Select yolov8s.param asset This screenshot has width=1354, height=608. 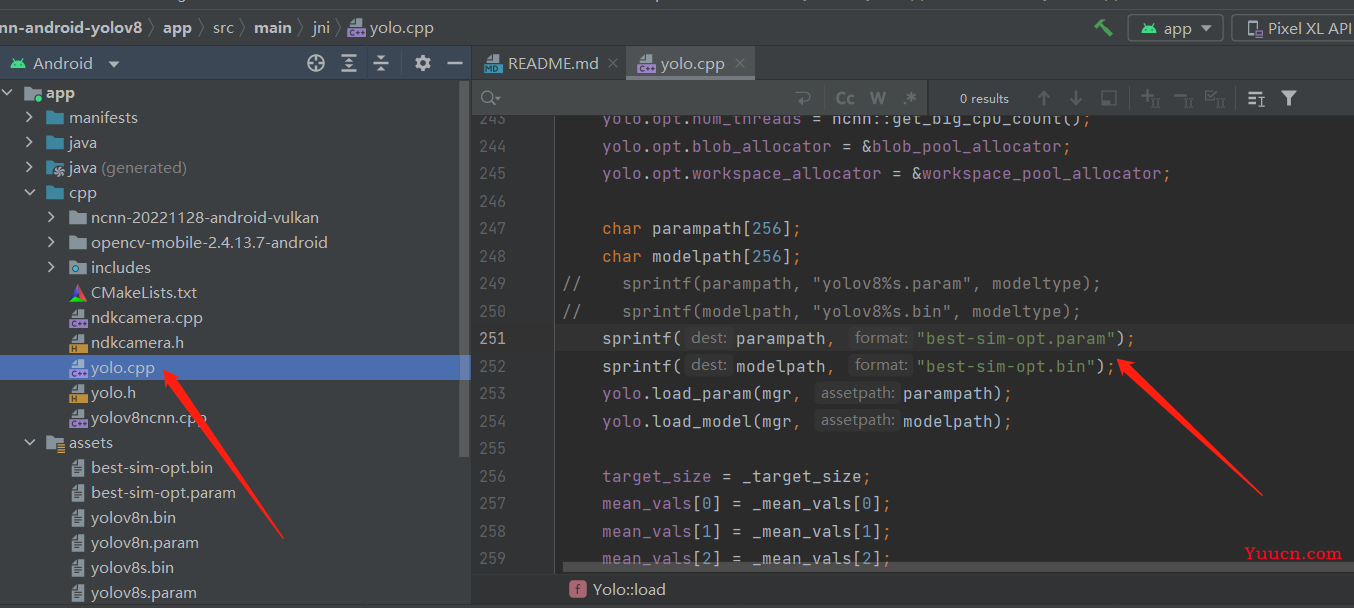click(143, 592)
